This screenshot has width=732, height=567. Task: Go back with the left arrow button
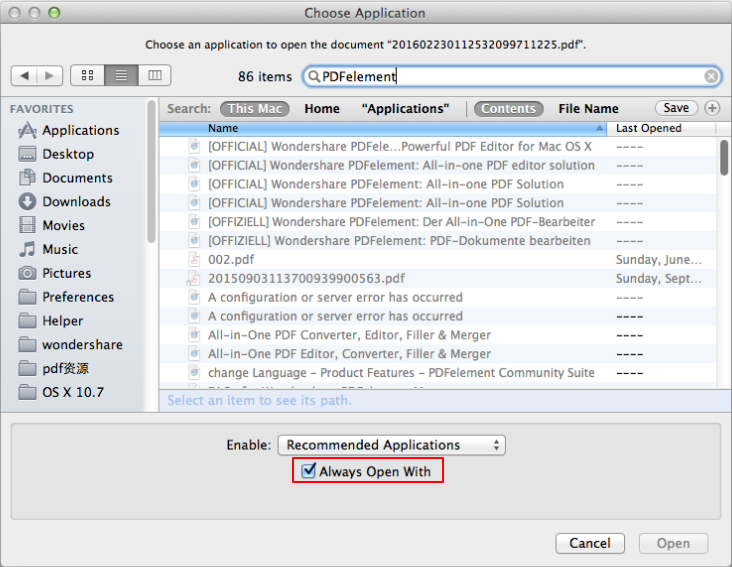pos(24,76)
